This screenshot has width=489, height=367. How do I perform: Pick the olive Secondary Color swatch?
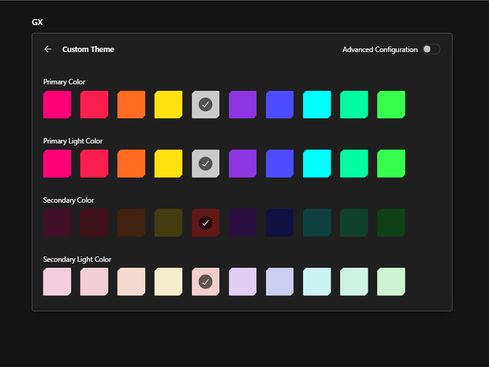[168, 223]
